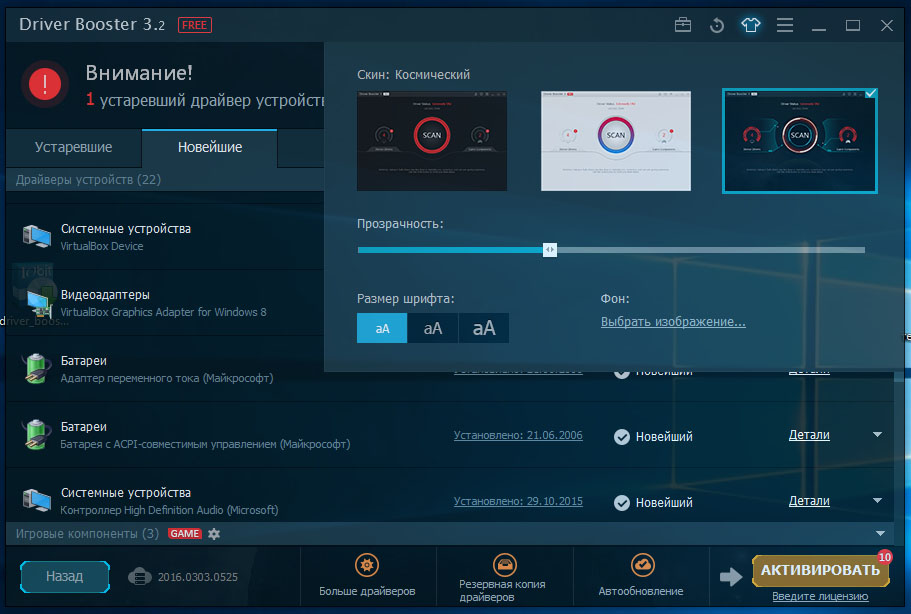
Task: Expand the High Definition Audio row dropdown arrow
Action: 877,500
